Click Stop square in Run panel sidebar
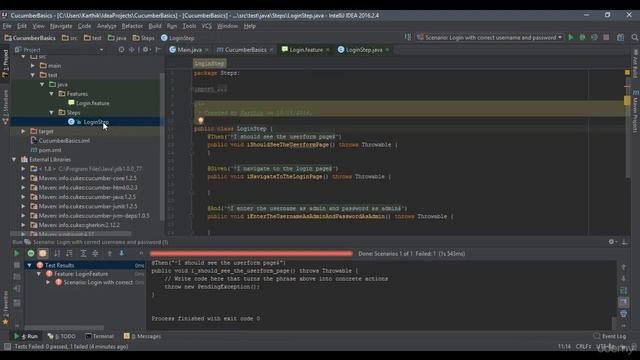Viewport: 640px width, 360px height. tap(17, 265)
